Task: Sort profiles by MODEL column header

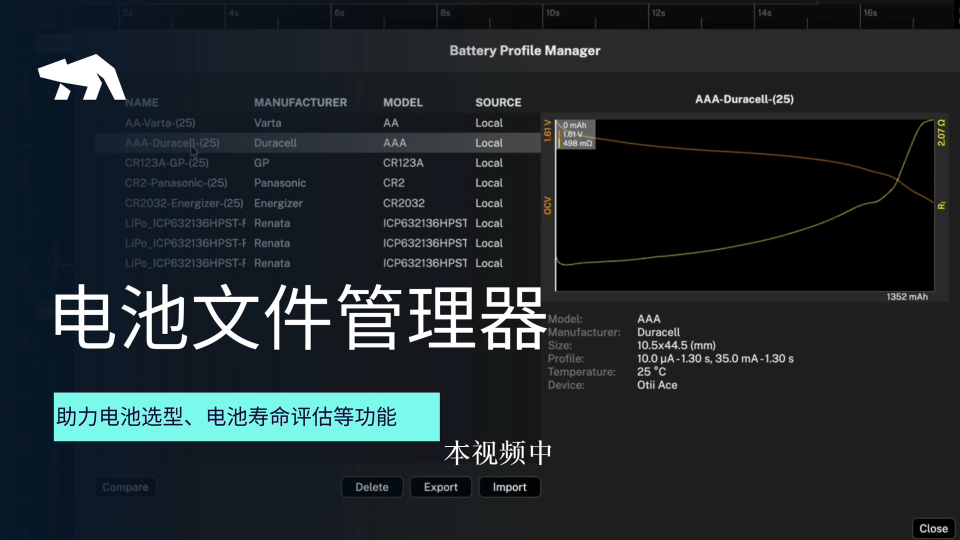Action: pos(403,103)
